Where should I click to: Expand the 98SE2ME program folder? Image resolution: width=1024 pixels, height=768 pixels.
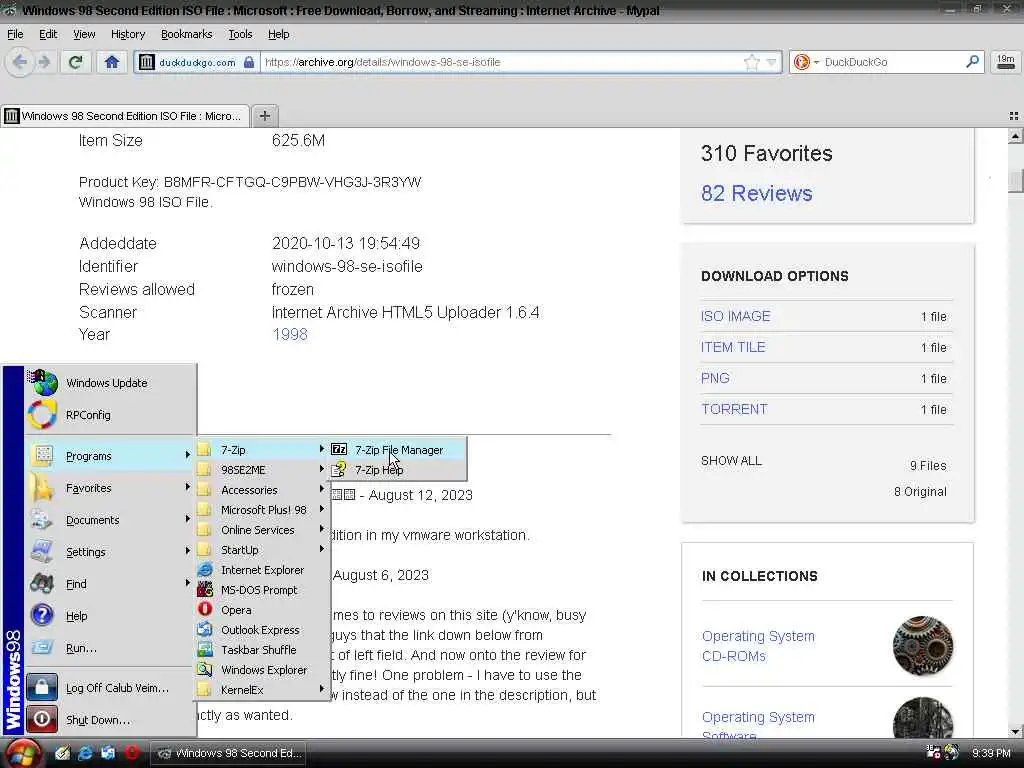pos(262,470)
